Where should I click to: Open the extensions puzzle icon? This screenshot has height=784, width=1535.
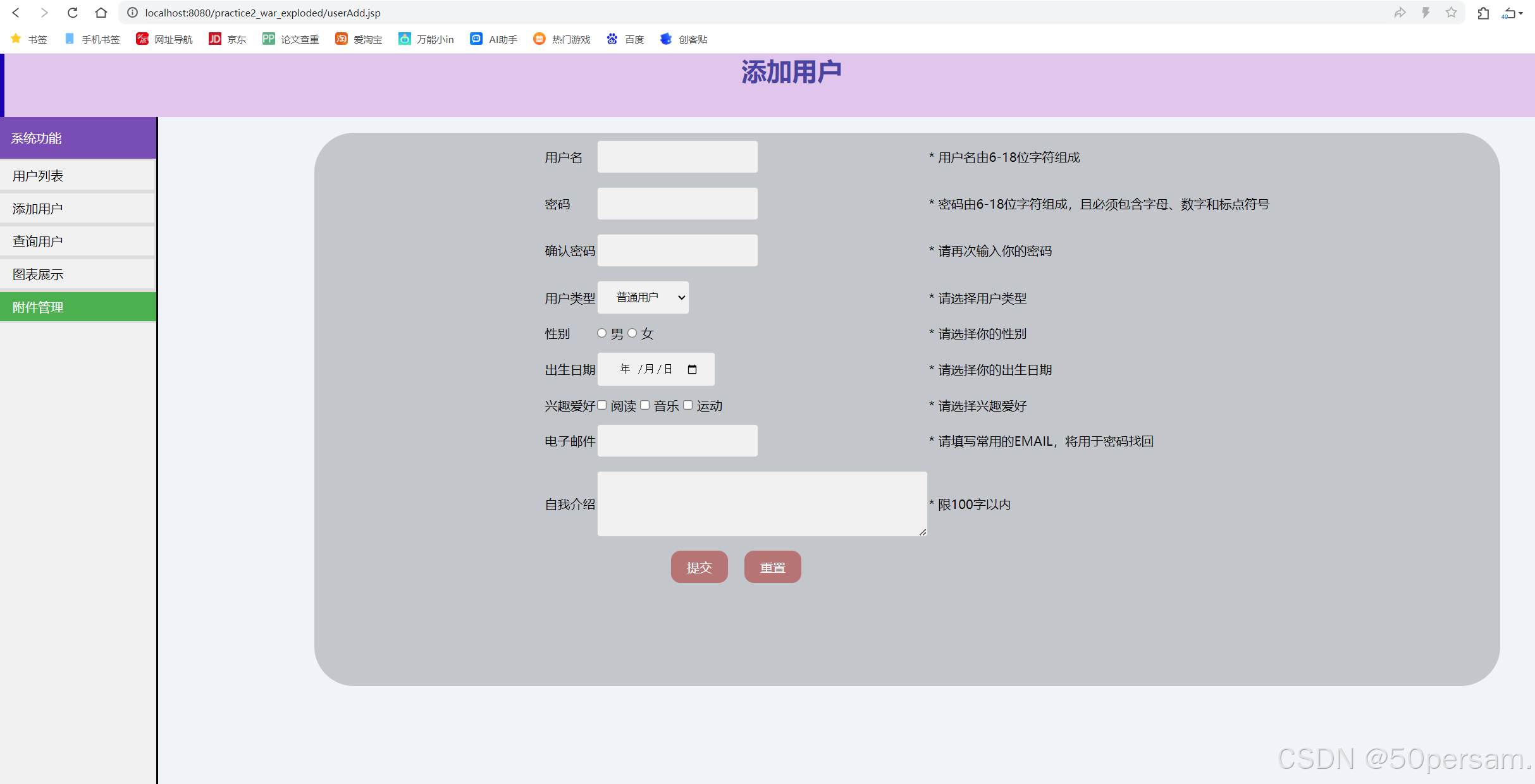point(1483,13)
